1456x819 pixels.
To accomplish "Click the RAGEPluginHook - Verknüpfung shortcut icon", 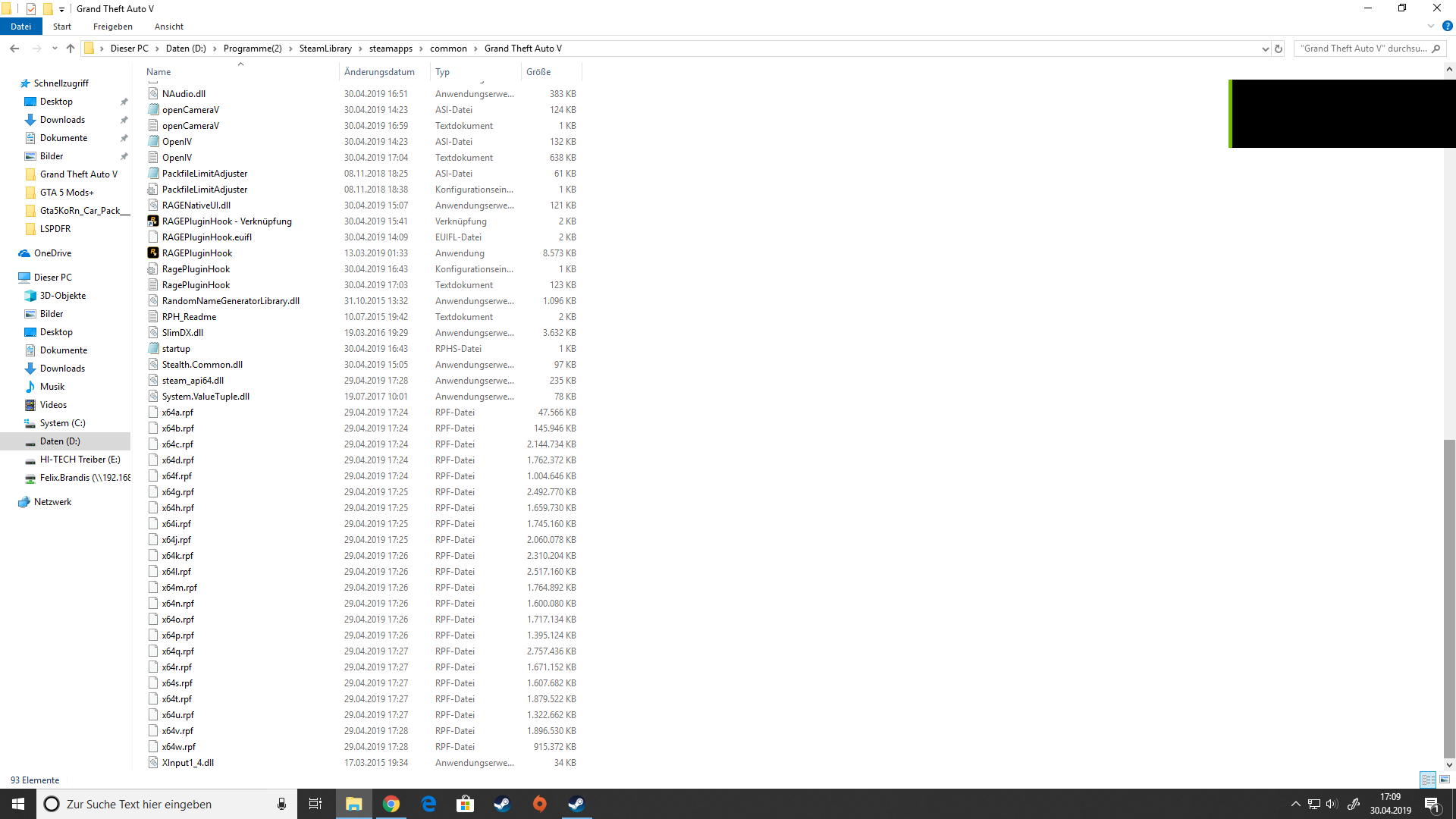I will coord(153,221).
